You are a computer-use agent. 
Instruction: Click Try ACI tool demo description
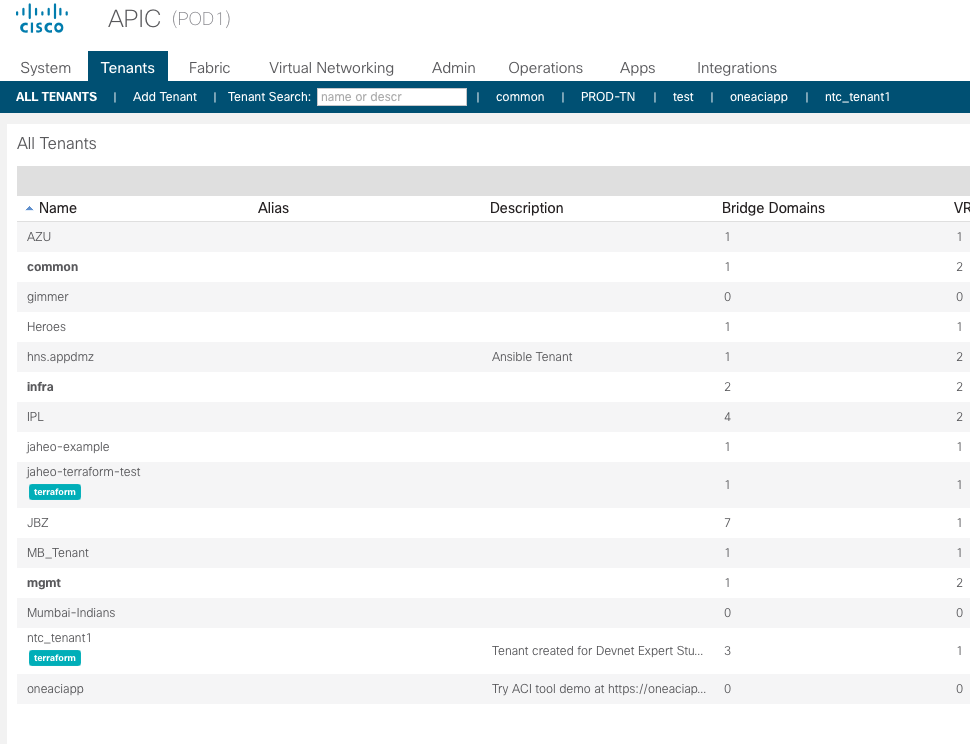599,689
